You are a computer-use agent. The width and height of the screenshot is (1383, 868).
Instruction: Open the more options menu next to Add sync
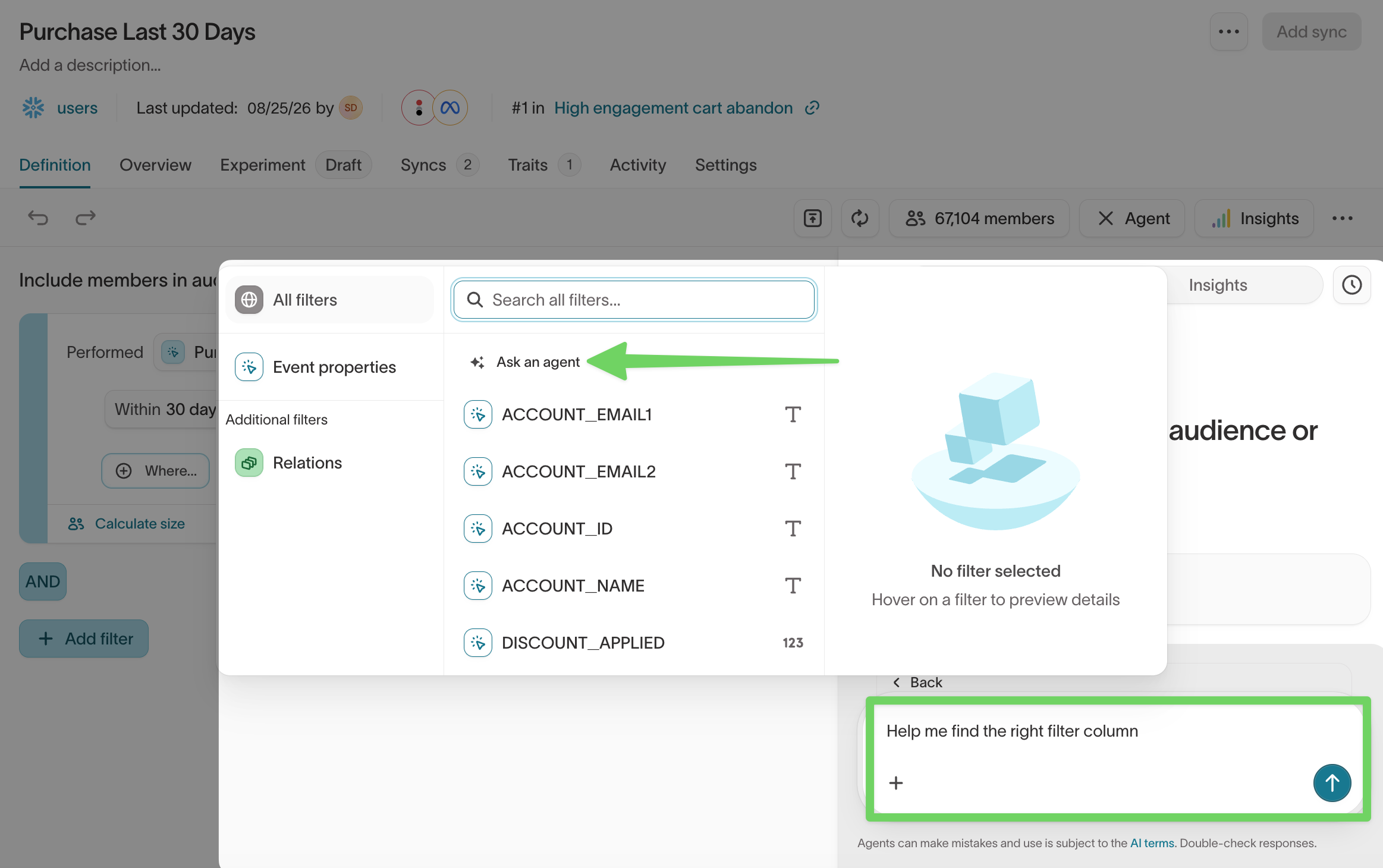point(1228,32)
